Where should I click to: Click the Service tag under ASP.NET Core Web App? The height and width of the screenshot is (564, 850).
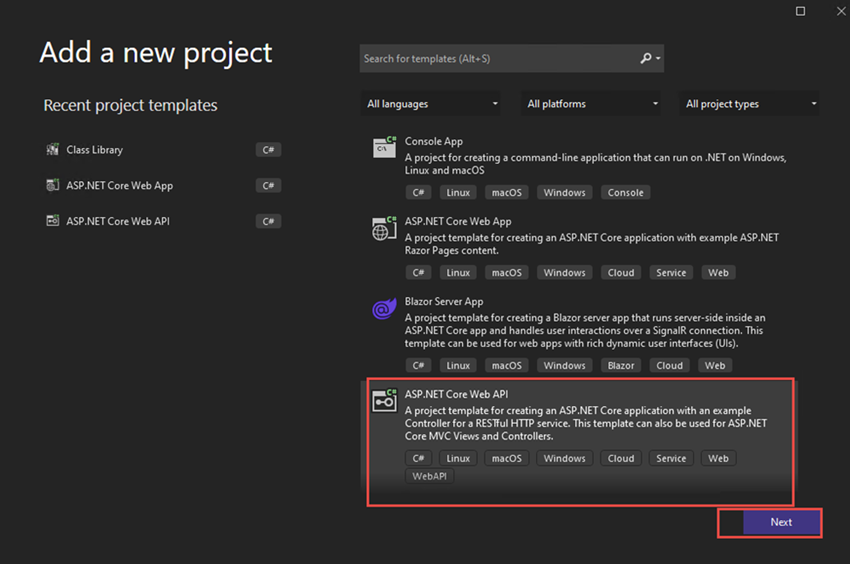(x=671, y=273)
